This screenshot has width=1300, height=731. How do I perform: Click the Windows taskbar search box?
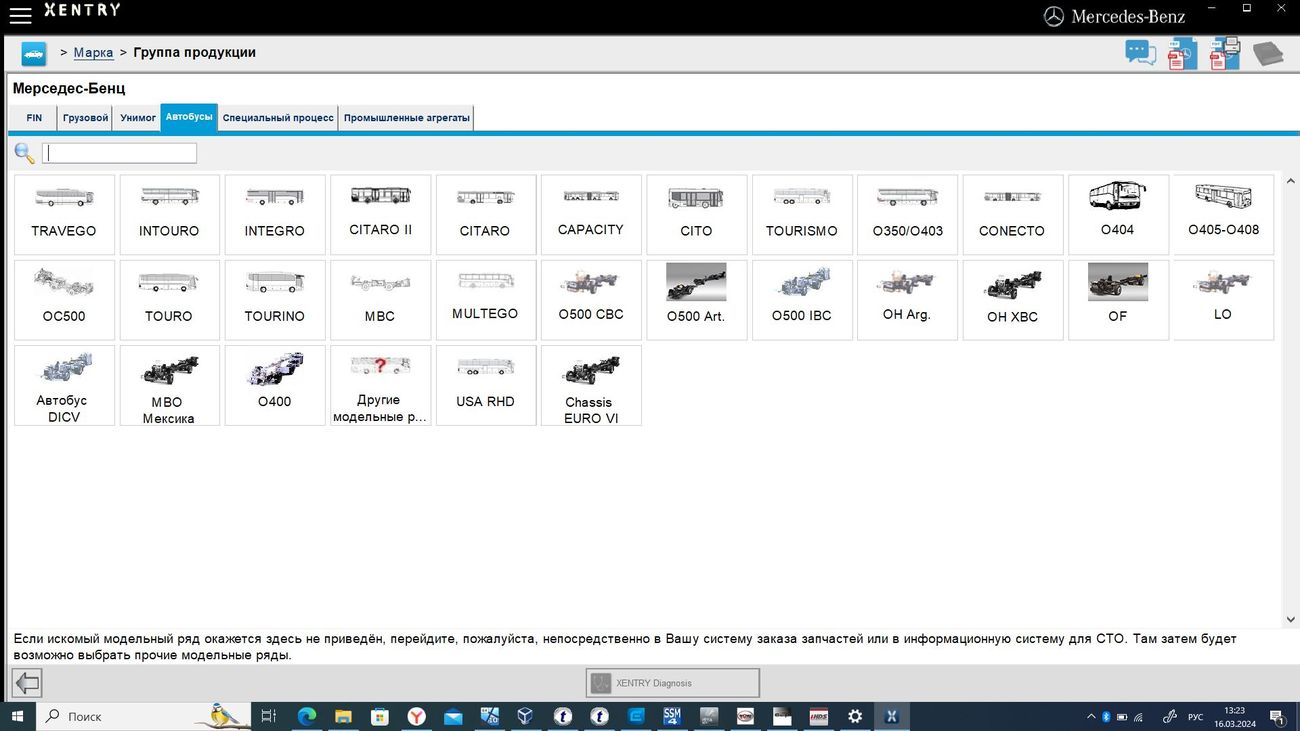[143, 716]
